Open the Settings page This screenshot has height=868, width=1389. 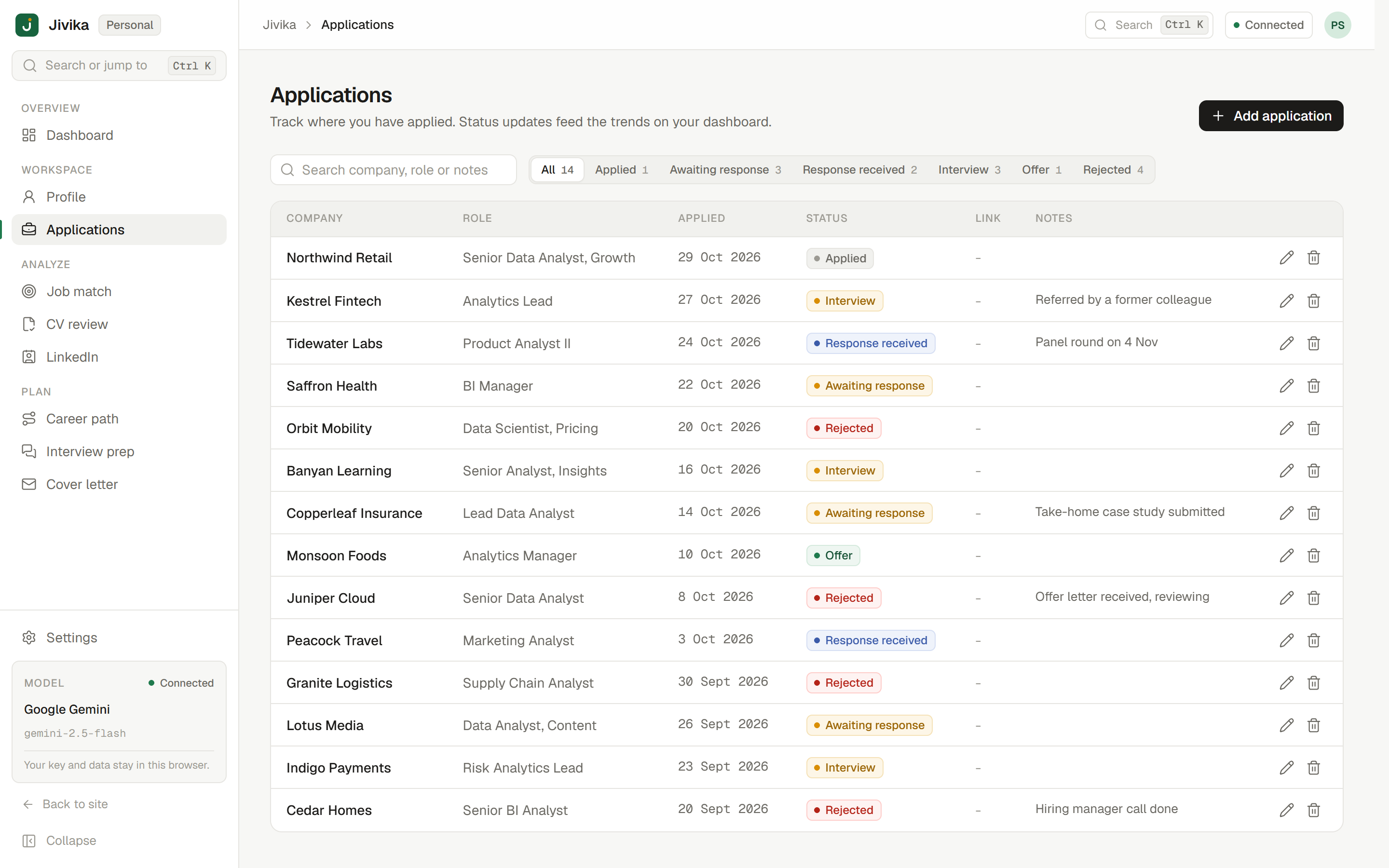(119, 638)
